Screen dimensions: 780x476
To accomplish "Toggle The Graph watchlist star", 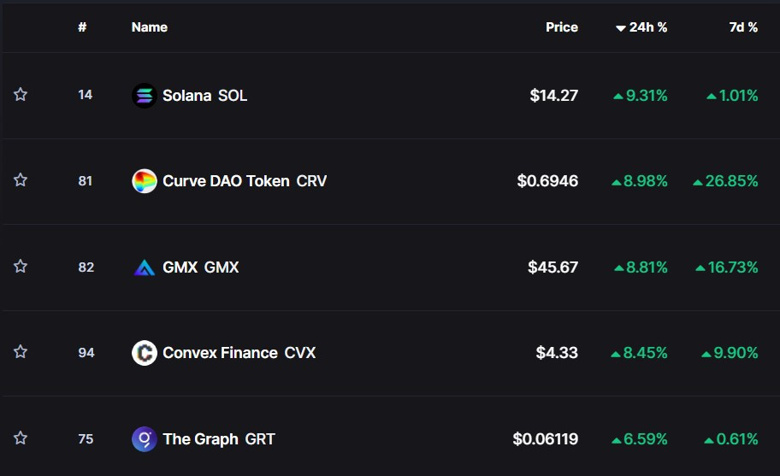I will pyautogui.click(x=20, y=439).
